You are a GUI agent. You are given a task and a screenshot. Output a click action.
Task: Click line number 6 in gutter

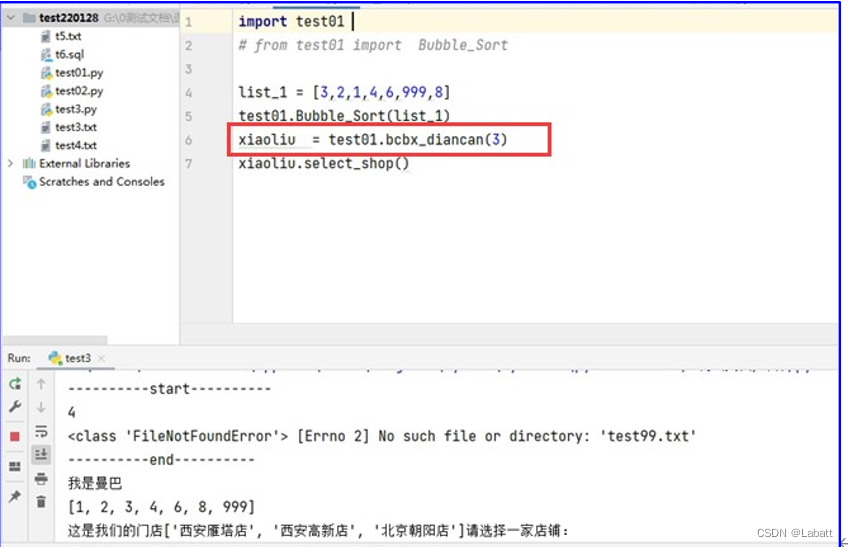pos(188,140)
